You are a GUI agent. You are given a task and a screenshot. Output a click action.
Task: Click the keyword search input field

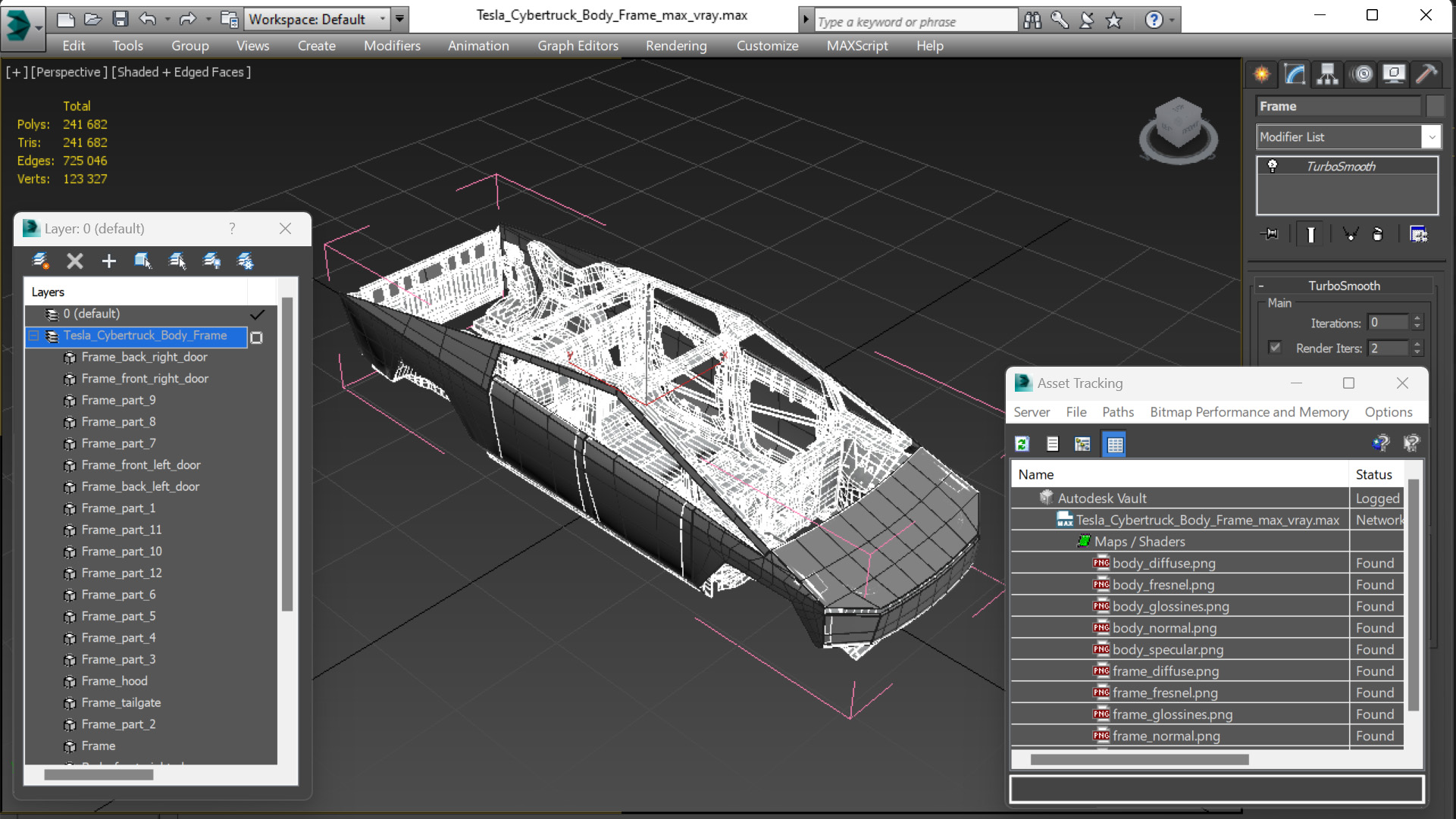click(x=916, y=20)
